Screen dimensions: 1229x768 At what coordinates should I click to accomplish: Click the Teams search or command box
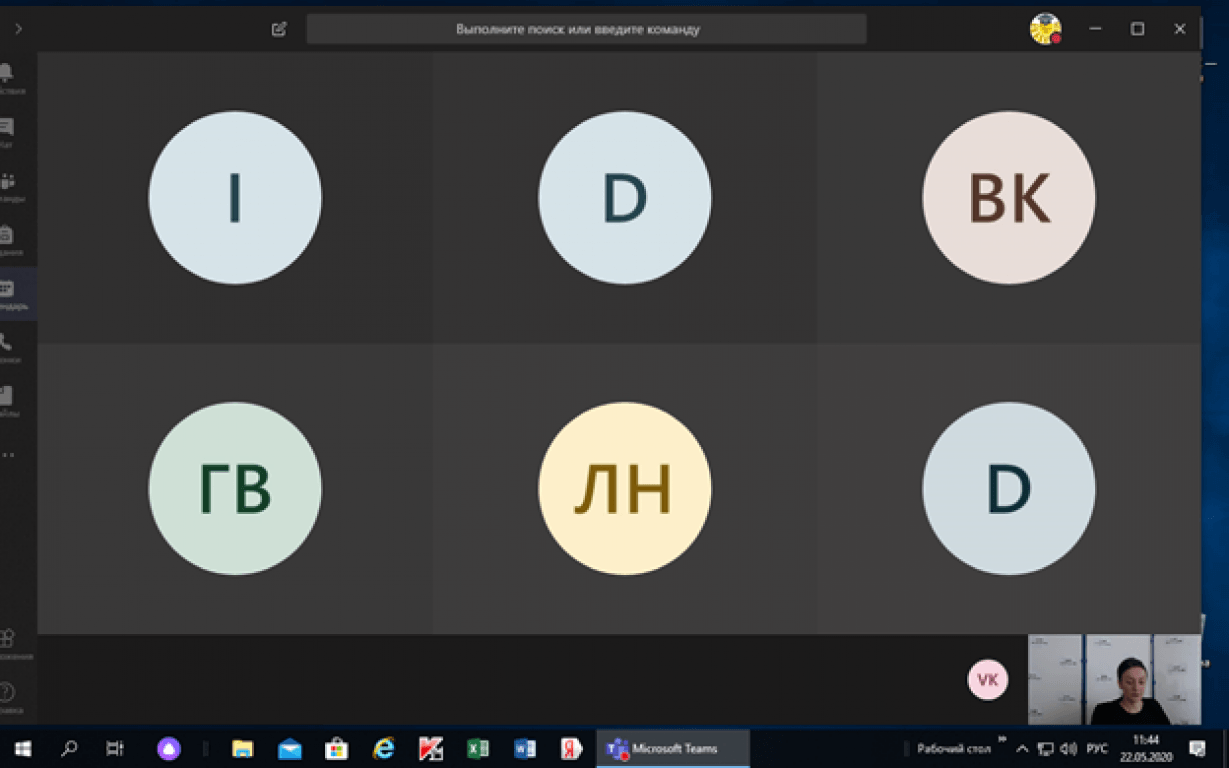click(586, 29)
